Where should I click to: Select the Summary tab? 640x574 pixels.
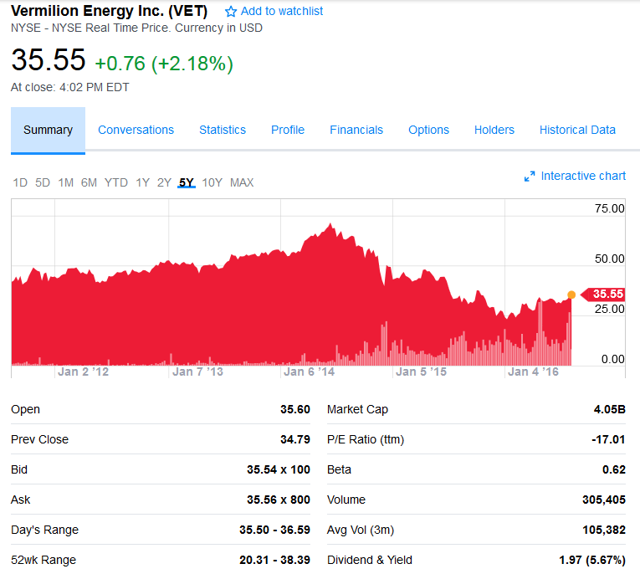click(x=48, y=130)
